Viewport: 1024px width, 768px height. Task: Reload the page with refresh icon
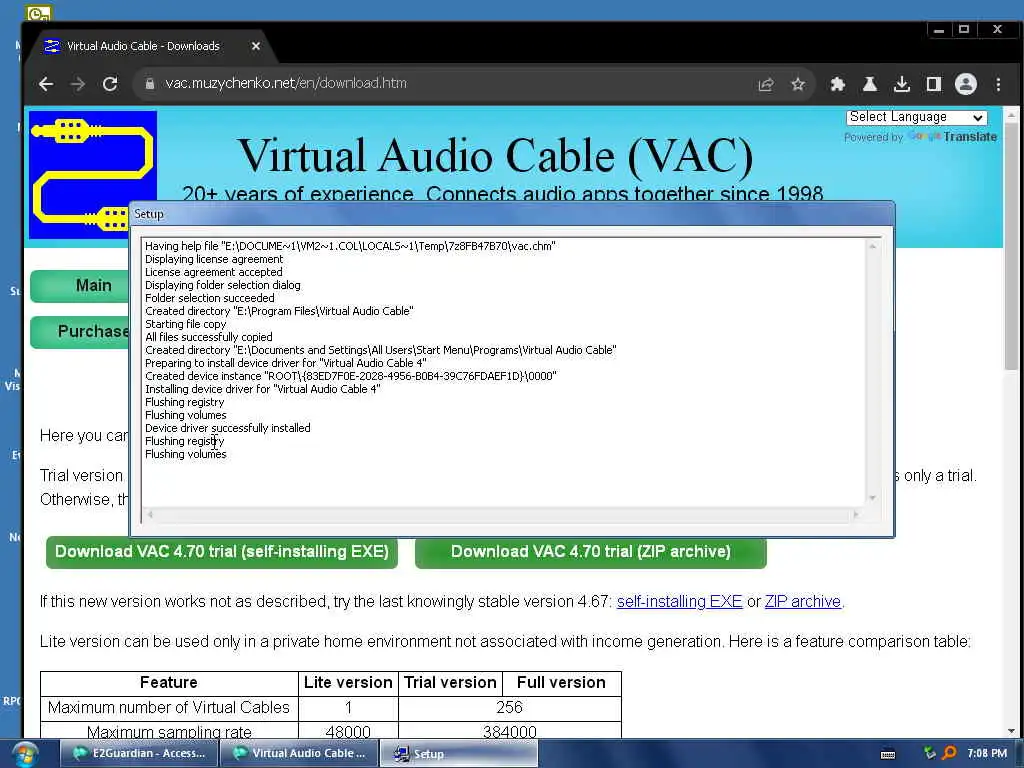(x=110, y=84)
